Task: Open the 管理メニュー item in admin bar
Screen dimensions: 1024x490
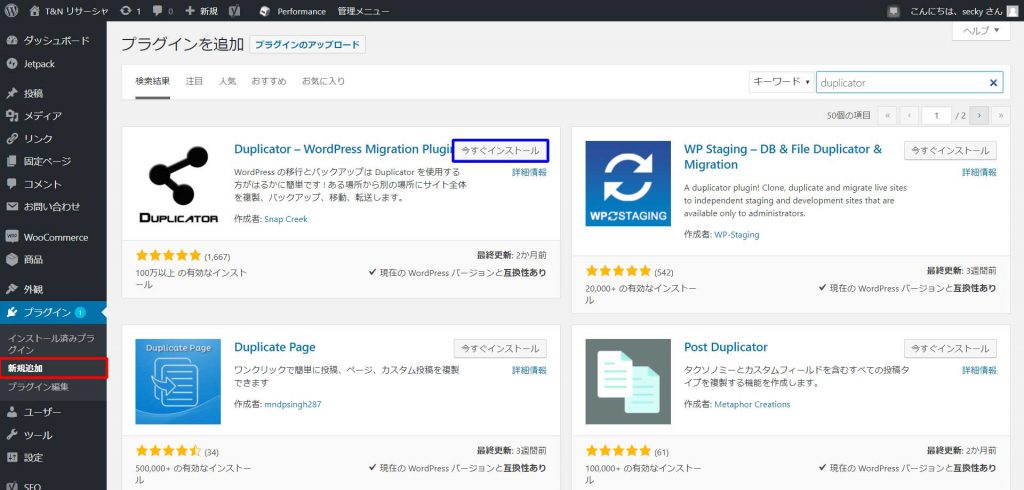Action: click(364, 11)
